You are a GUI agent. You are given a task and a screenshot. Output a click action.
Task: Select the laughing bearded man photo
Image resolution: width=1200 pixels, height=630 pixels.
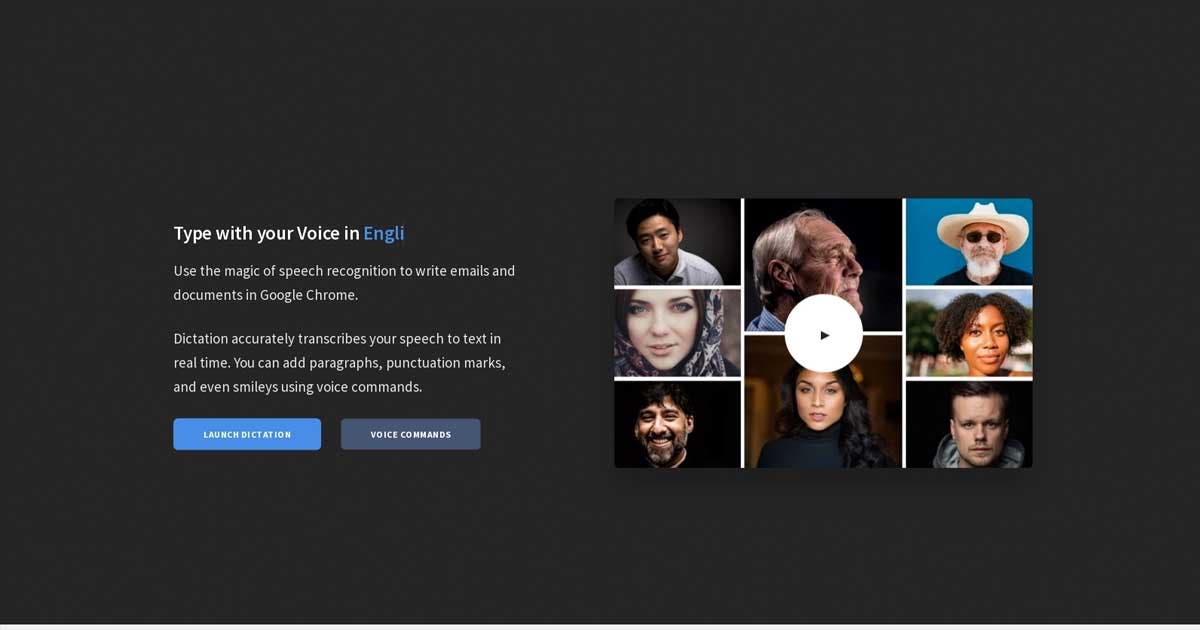(677, 424)
